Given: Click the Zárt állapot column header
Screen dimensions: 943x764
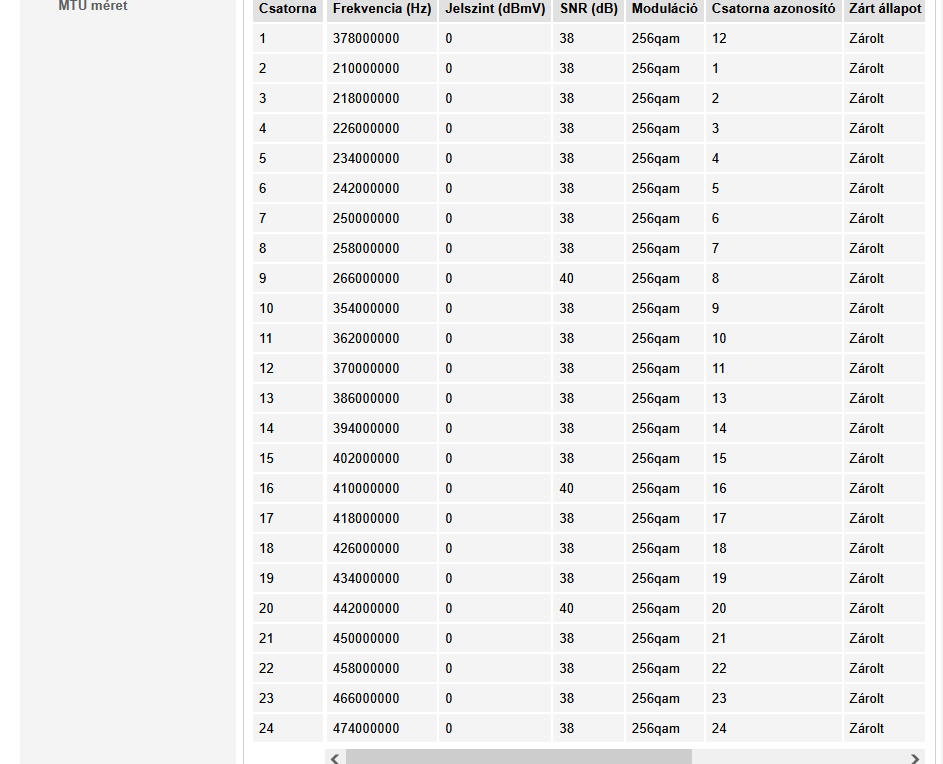Looking at the screenshot, I should 885,8.
